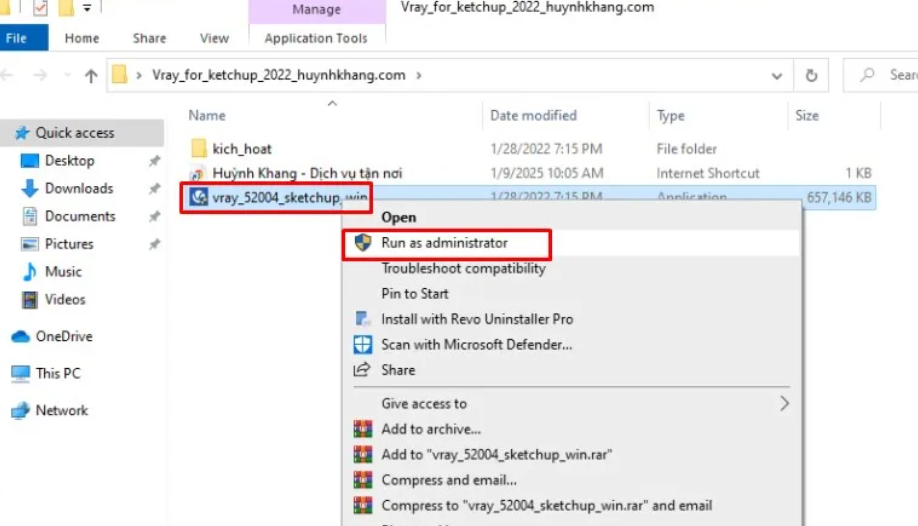The width and height of the screenshot is (918, 526).
Task: Select Troubleshoot compatibility from context menu
Action: point(463,269)
